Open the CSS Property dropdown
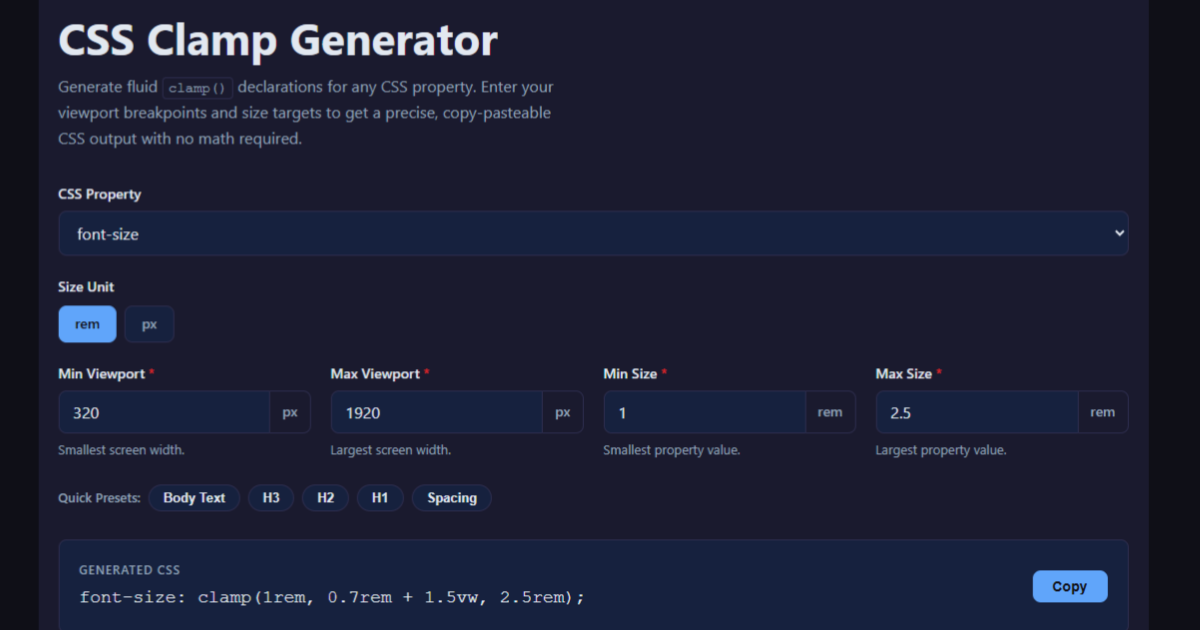The height and width of the screenshot is (630, 1200). 593,233
